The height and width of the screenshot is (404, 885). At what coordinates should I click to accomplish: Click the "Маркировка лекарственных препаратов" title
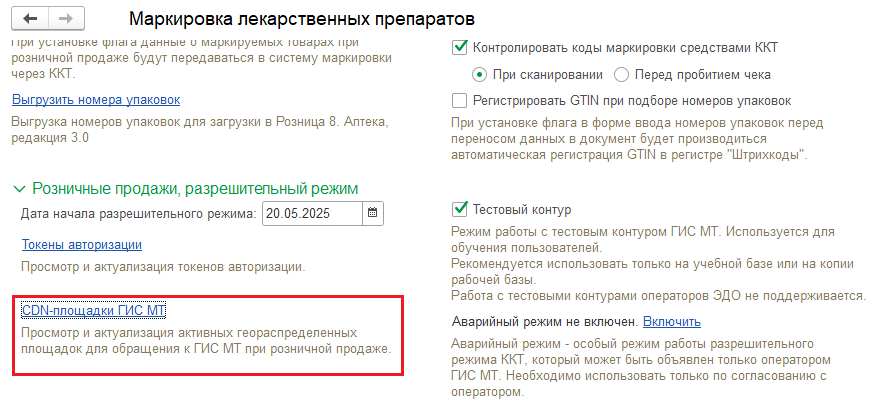click(302, 19)
